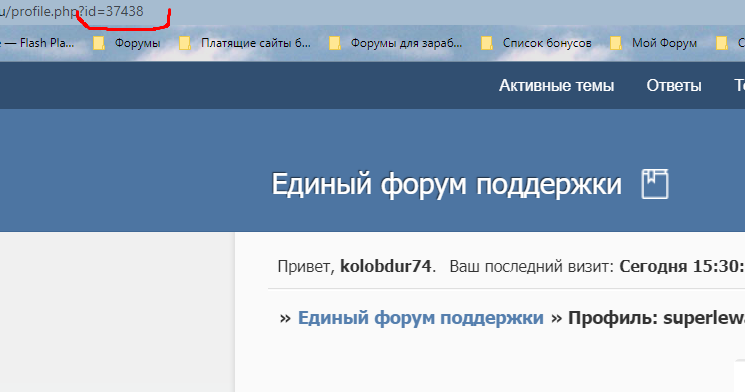Open Мой Форум bookmark folder

(x=664, y=43)
